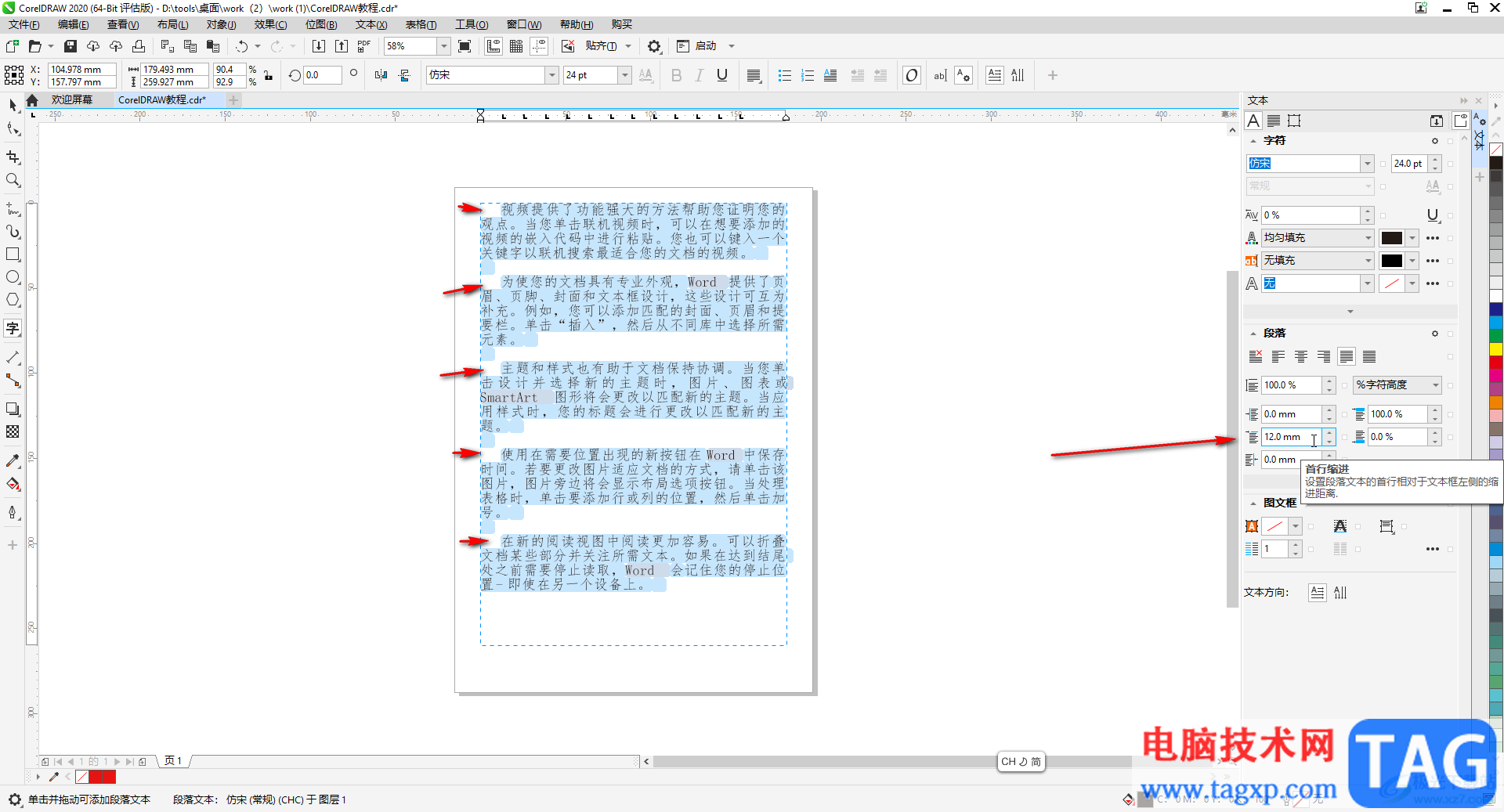Pick the Color Eyedropper tool
This screenshot has width=1504, height=812.
tap(13, 460)
